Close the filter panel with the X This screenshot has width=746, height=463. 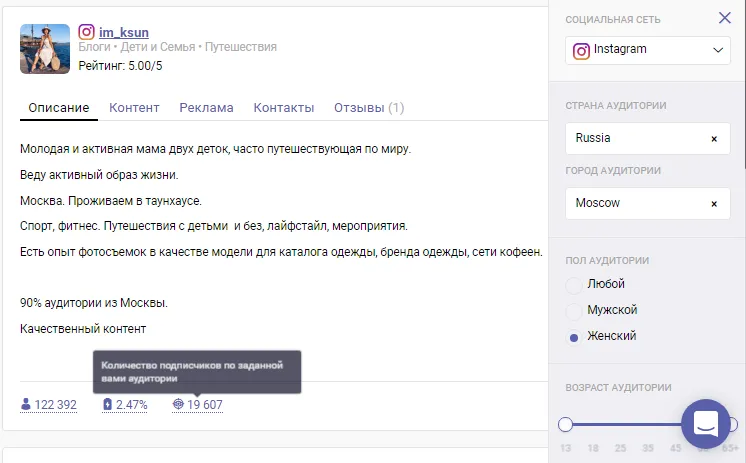click(x=725, y=18)
